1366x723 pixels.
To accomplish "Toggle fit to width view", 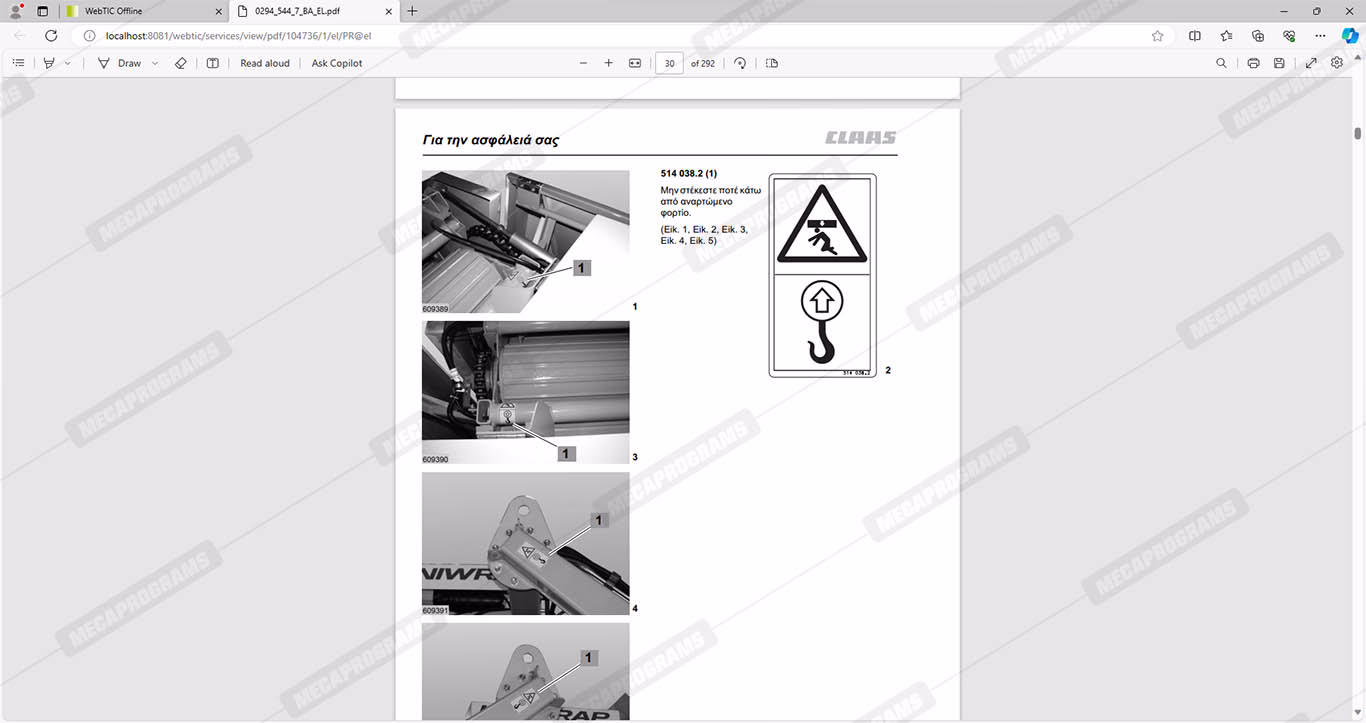I will (x=635, y=63).
